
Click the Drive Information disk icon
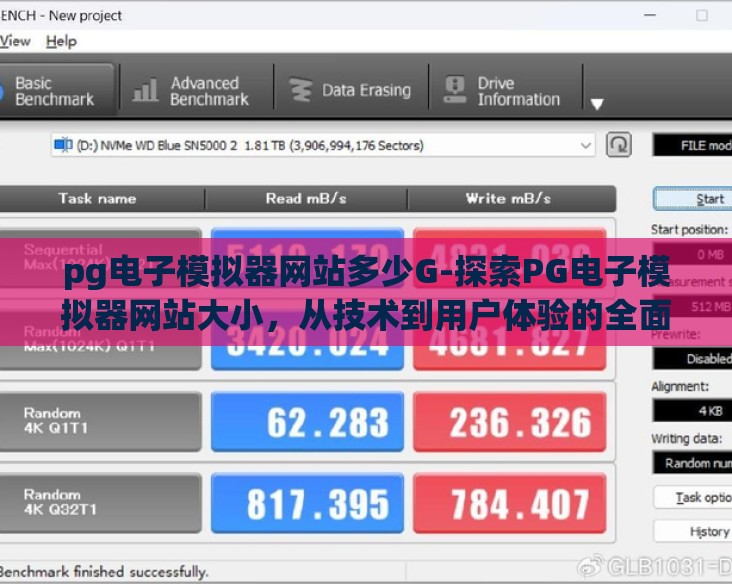coord(455,89)
